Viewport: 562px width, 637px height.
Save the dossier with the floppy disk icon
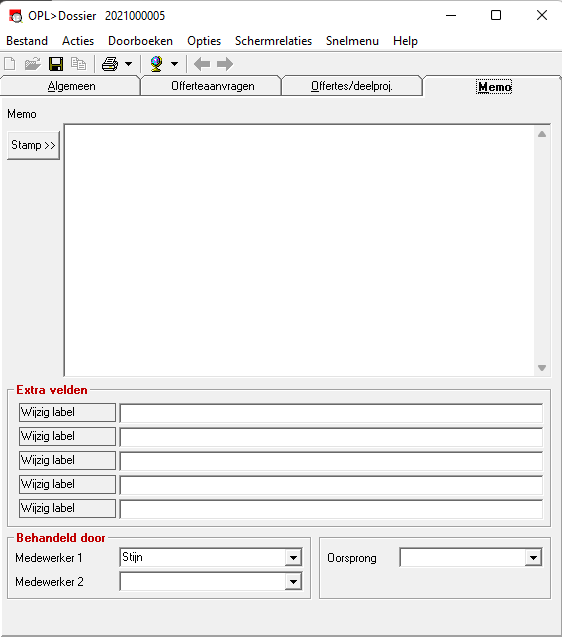[56, 64]
